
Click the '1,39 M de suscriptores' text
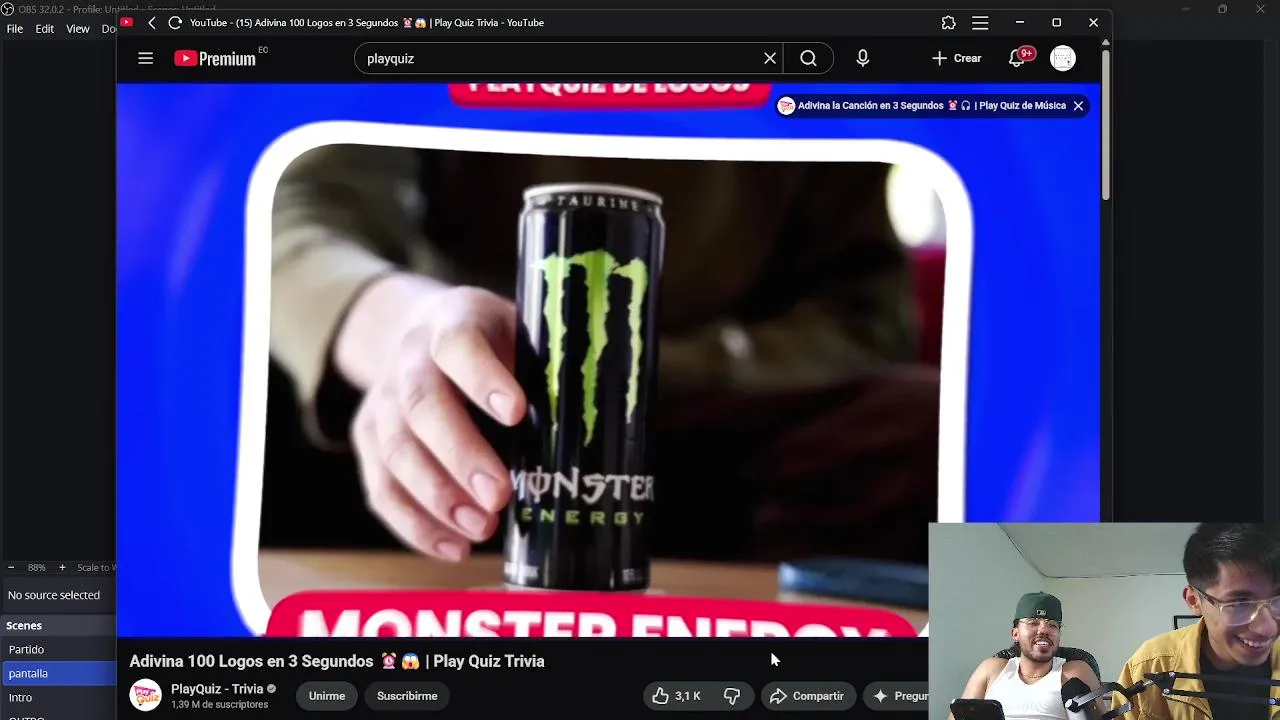(x=220, y=705)
